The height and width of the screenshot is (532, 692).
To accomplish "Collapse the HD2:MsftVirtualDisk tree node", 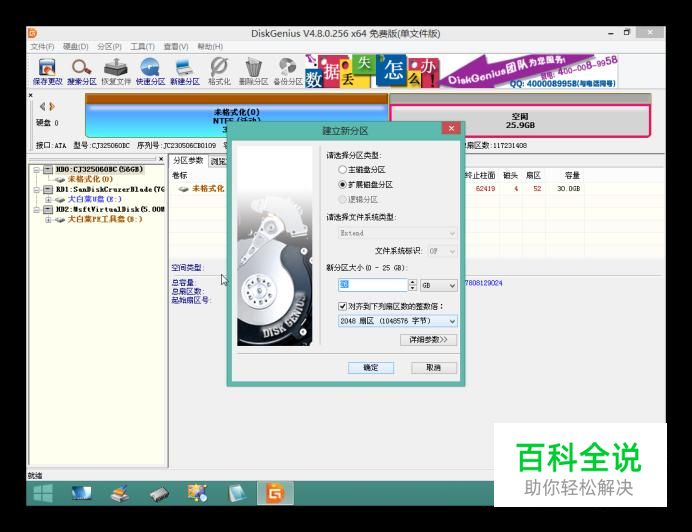I will (x=37, y=209).
